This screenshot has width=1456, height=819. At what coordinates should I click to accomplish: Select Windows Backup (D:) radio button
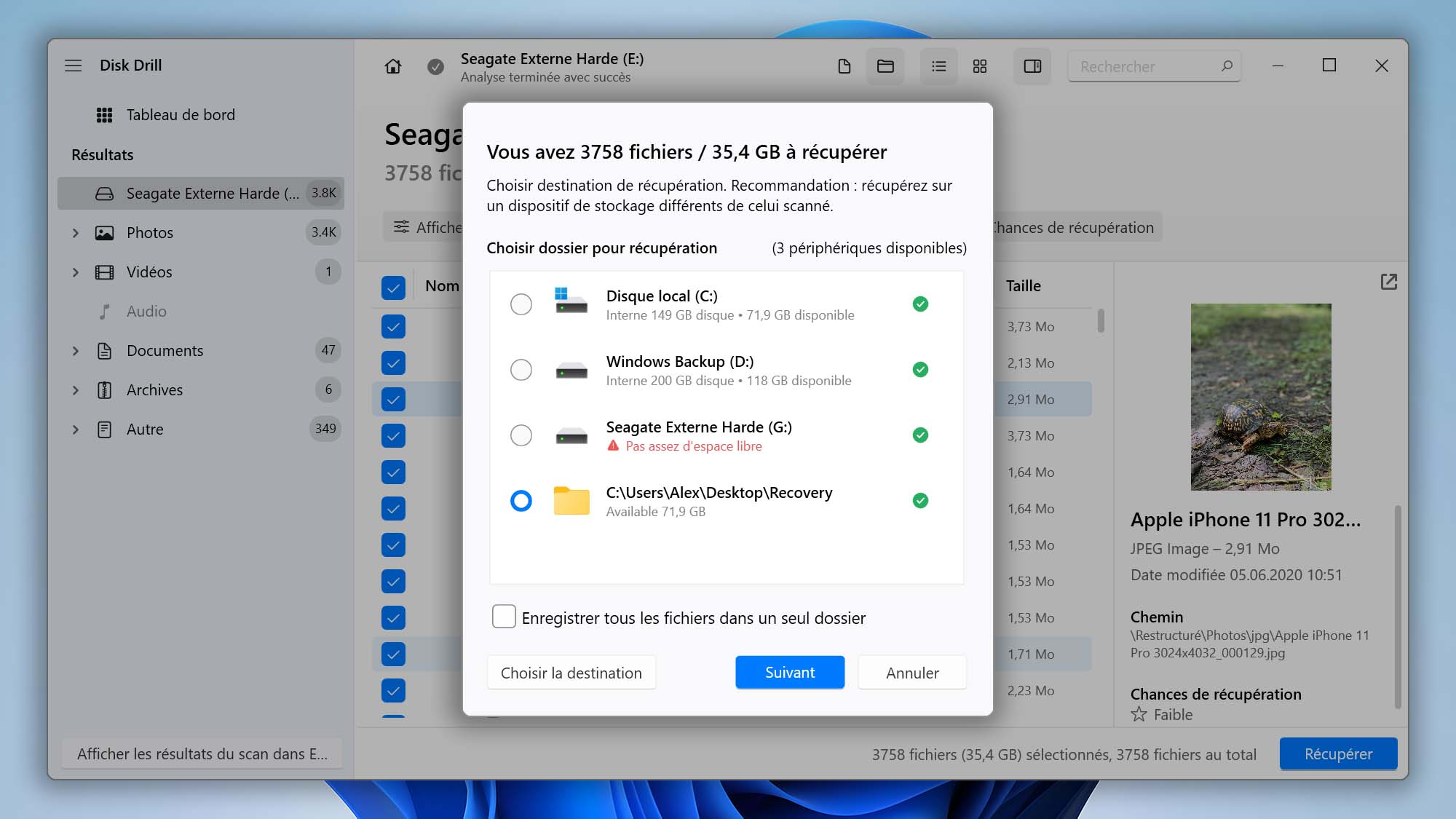click(x=521, y=370)
